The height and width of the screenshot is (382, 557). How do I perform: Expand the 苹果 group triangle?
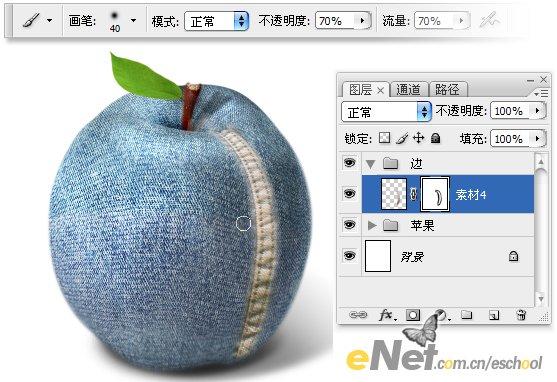click(x=372, y=225)
